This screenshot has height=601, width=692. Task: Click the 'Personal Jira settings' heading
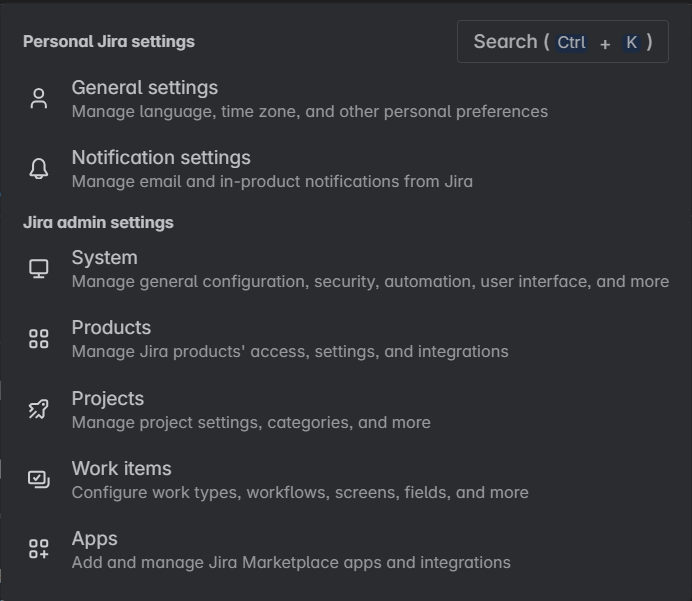(109, 41)
